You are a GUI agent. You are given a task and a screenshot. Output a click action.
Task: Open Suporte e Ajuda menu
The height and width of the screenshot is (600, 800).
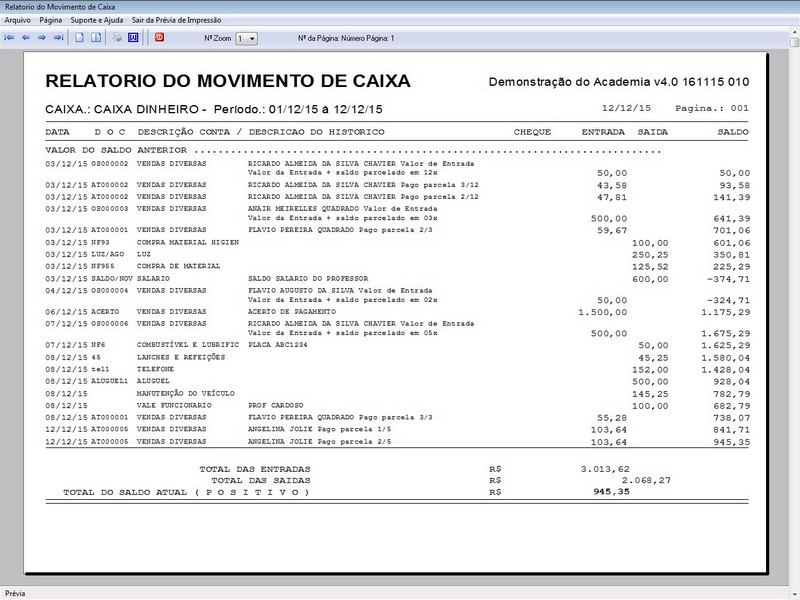coord(97,20)
